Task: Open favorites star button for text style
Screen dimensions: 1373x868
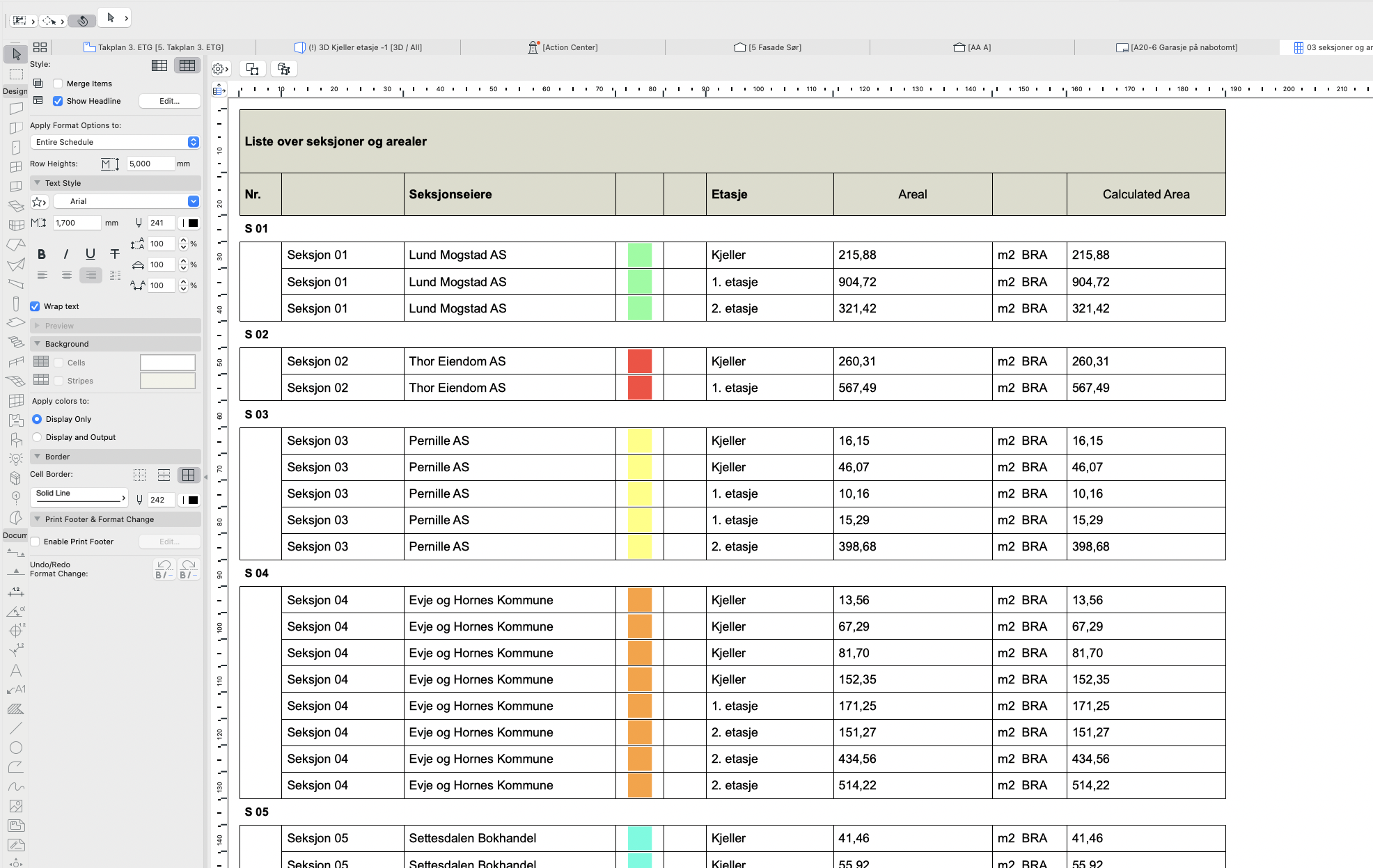Action: pos(39,202)
